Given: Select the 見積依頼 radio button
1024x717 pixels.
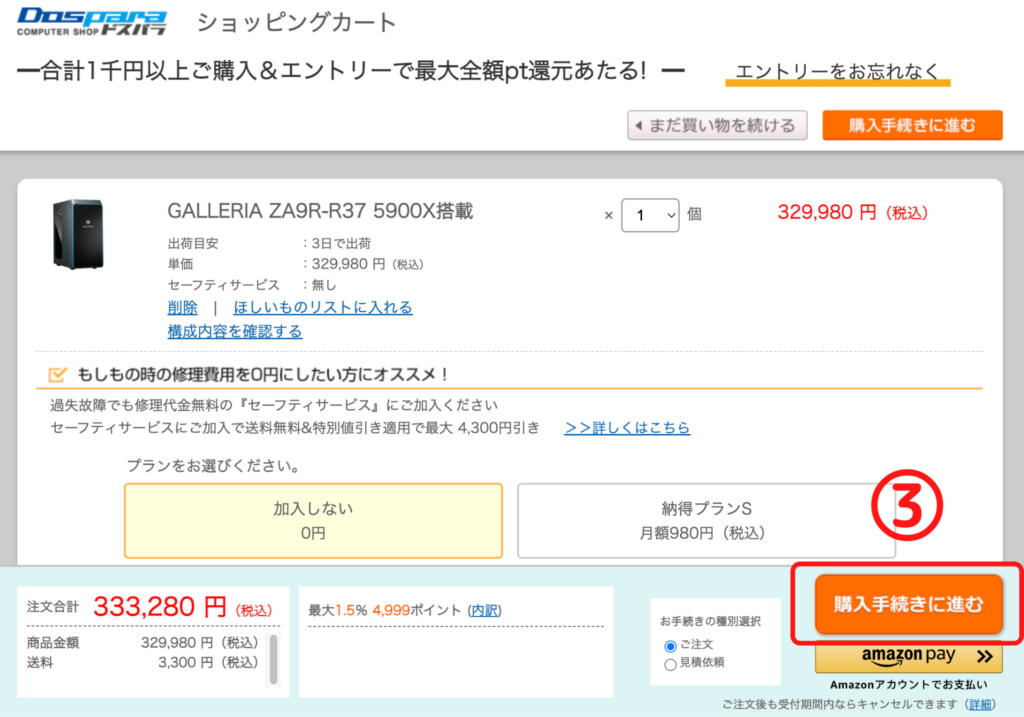Looking at the screenshot, I should pyautogui.click(x=670, y=663).
